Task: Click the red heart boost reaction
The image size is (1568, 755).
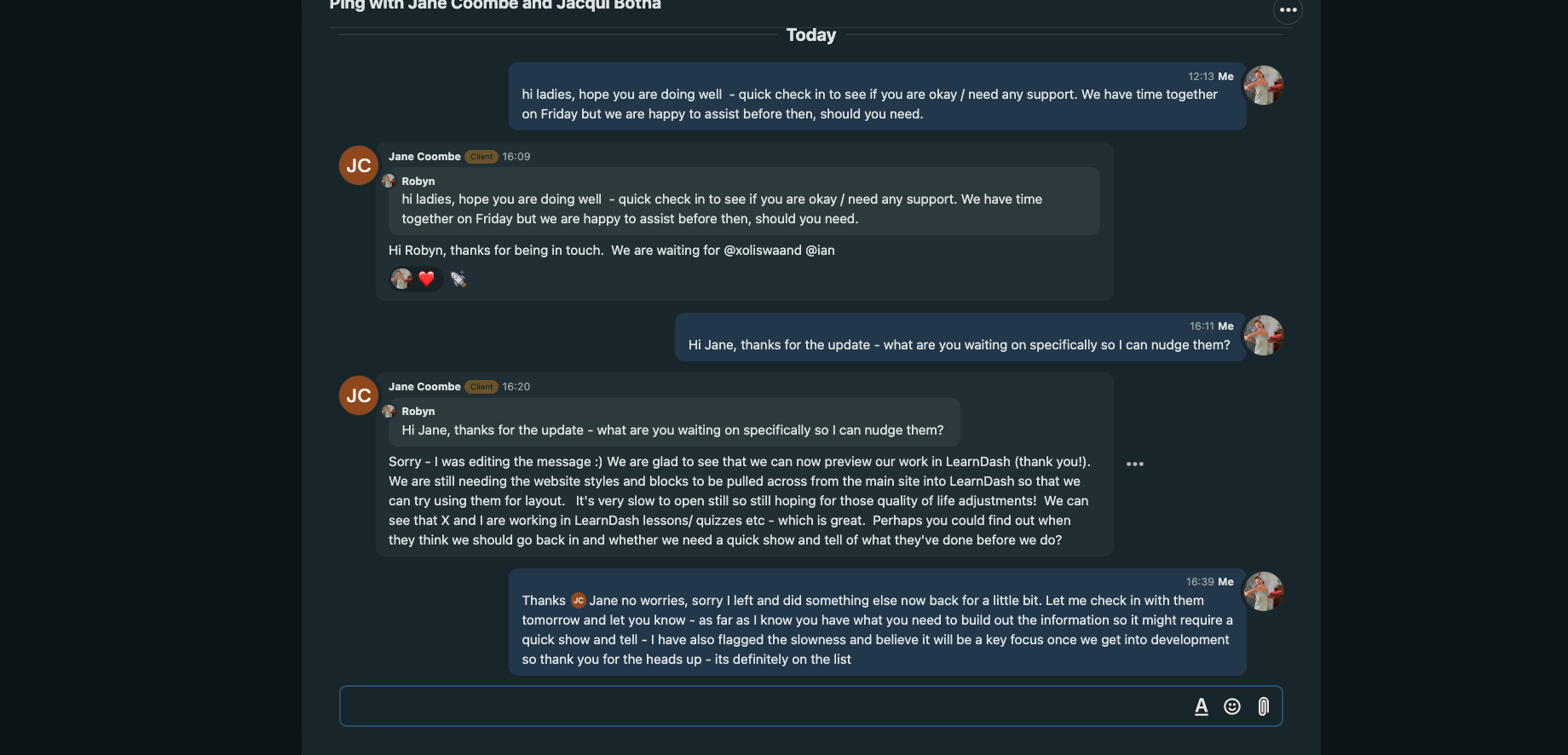Action: point(426,279)
